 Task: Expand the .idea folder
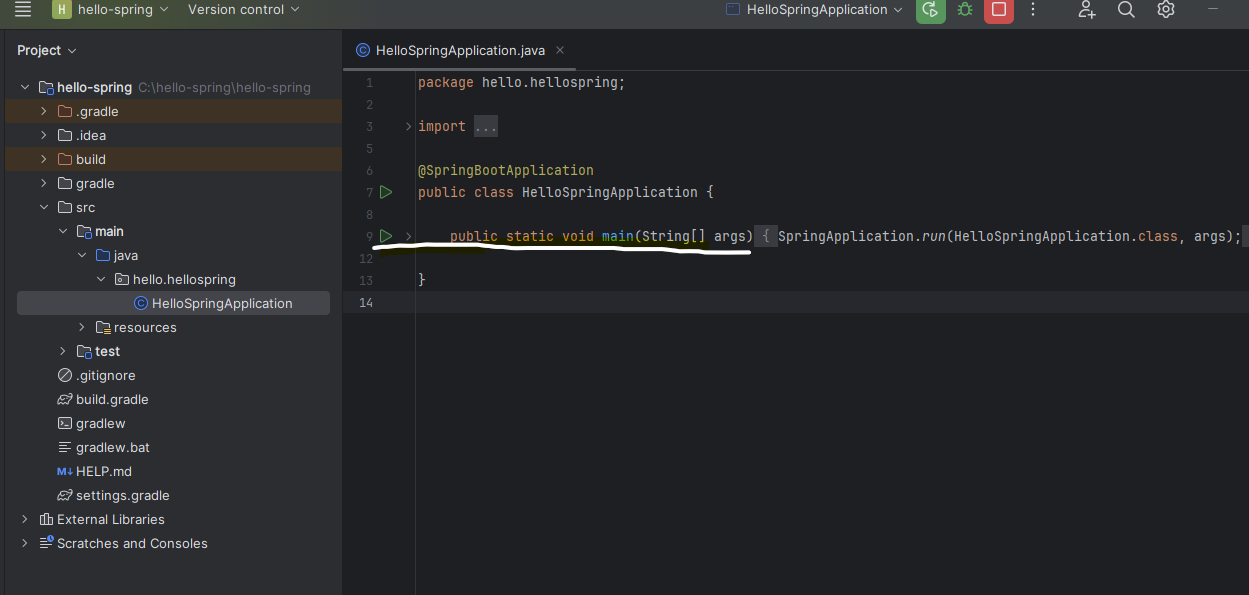[43, 135]
